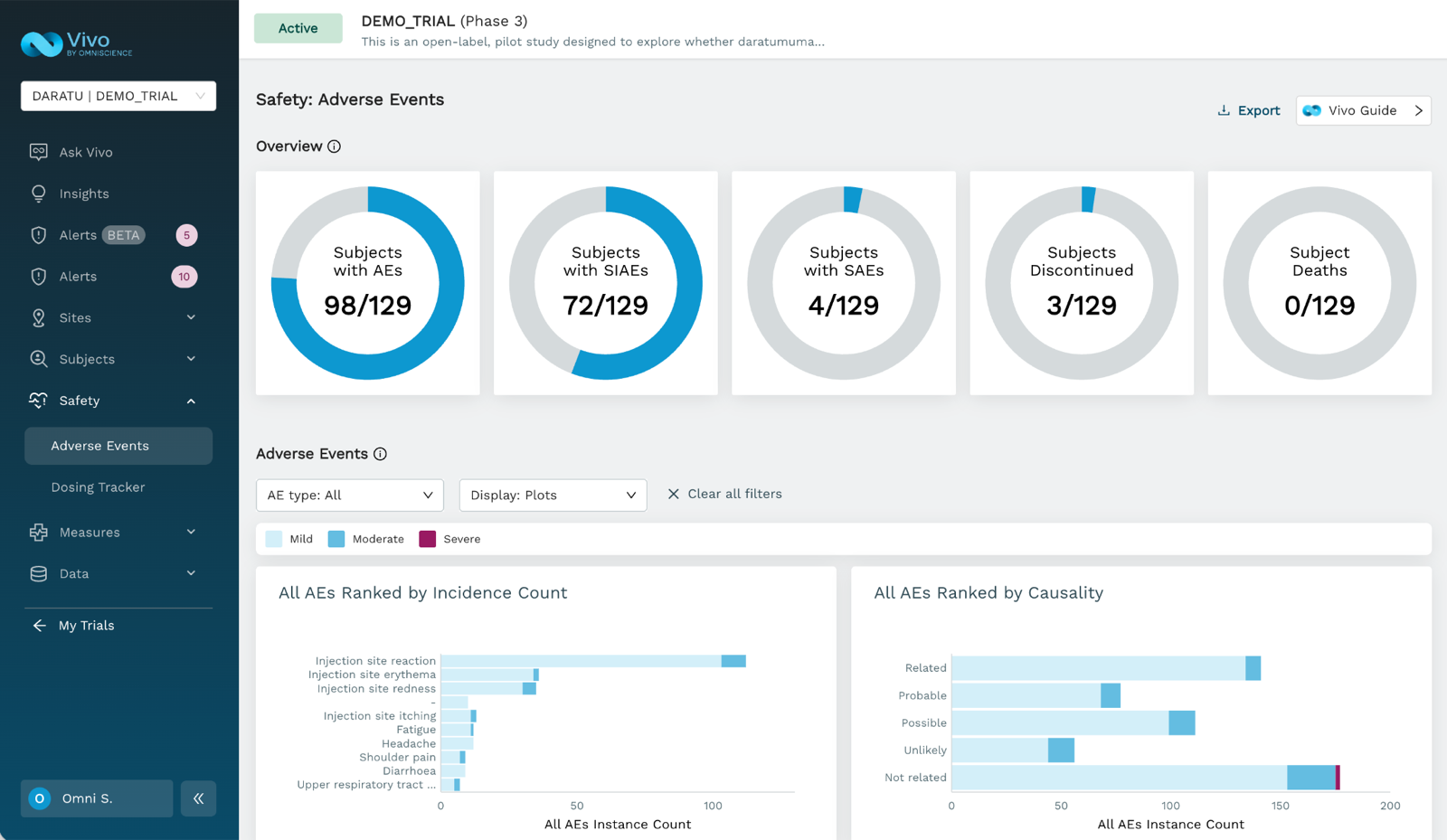Collapse the Safety menu chevron
Screen dimensions: 1447x840
click(x=191, y=401)
